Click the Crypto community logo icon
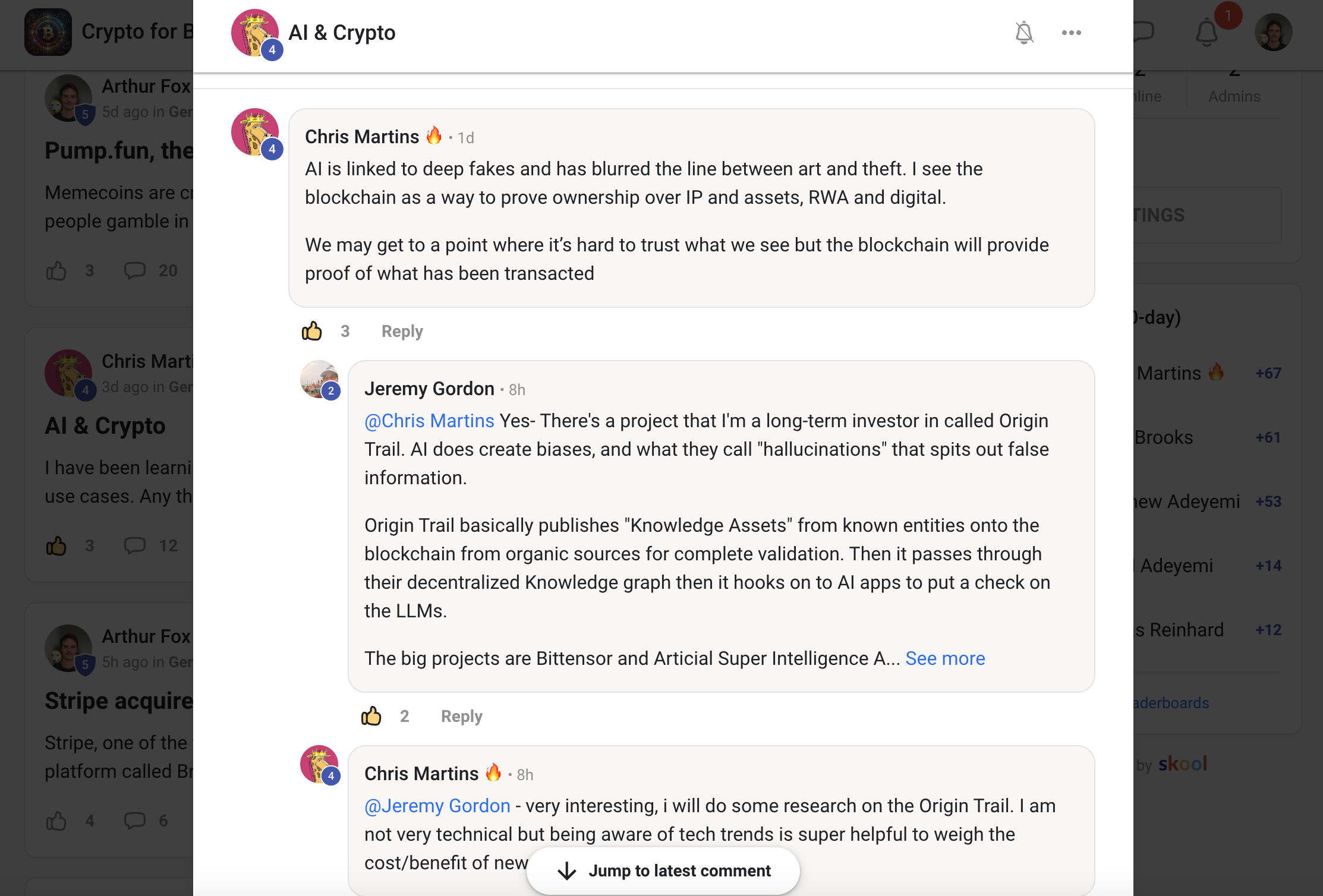This screenshot has width=1323, height=896. point(48,32)
